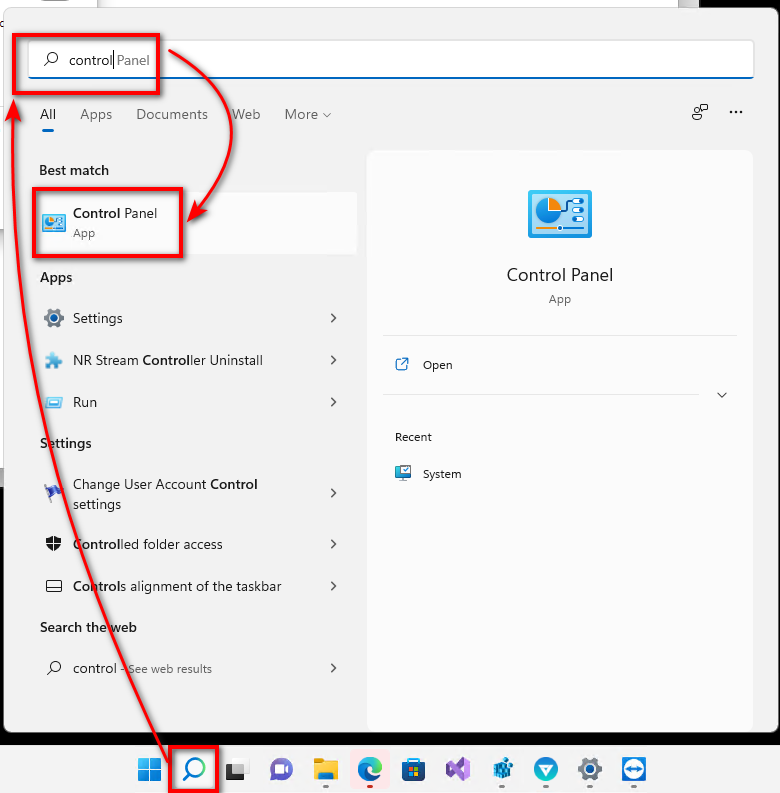780x793 pixels.
Task: Open the Task View taskbar icon
Action: tap(237, 769)
